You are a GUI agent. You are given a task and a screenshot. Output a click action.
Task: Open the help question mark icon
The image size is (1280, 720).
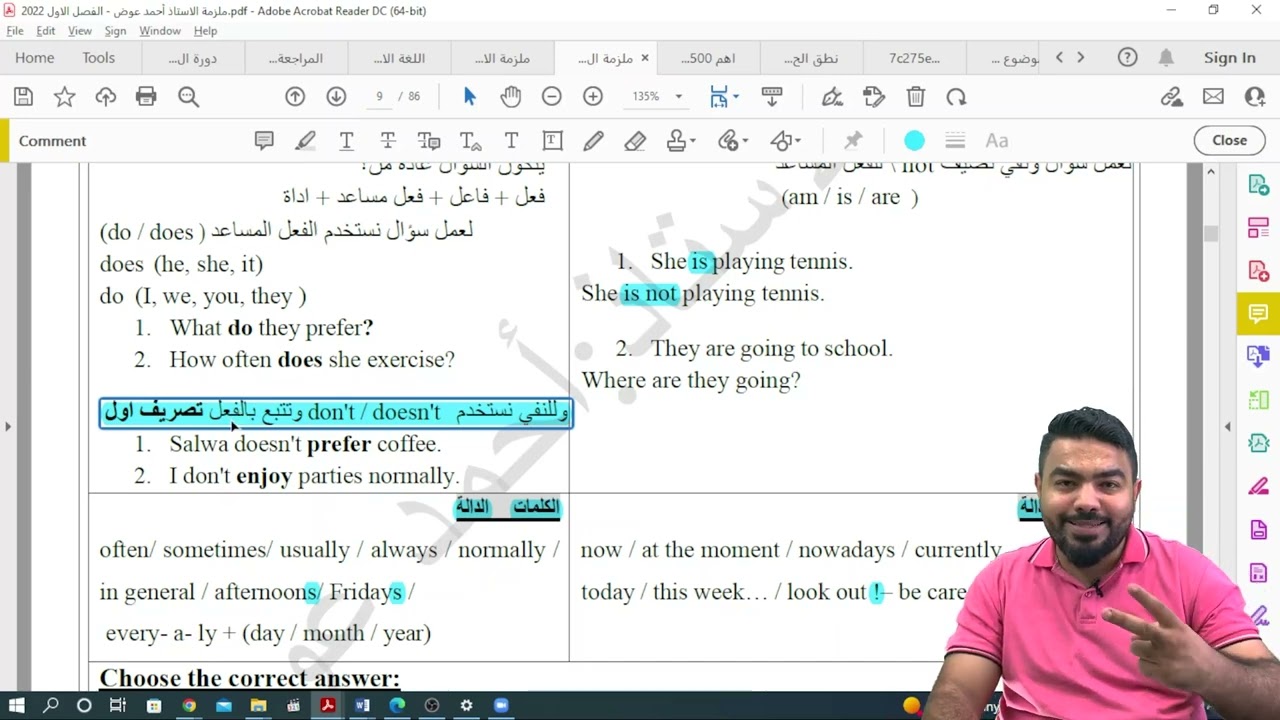click(x=1127, y=58)
